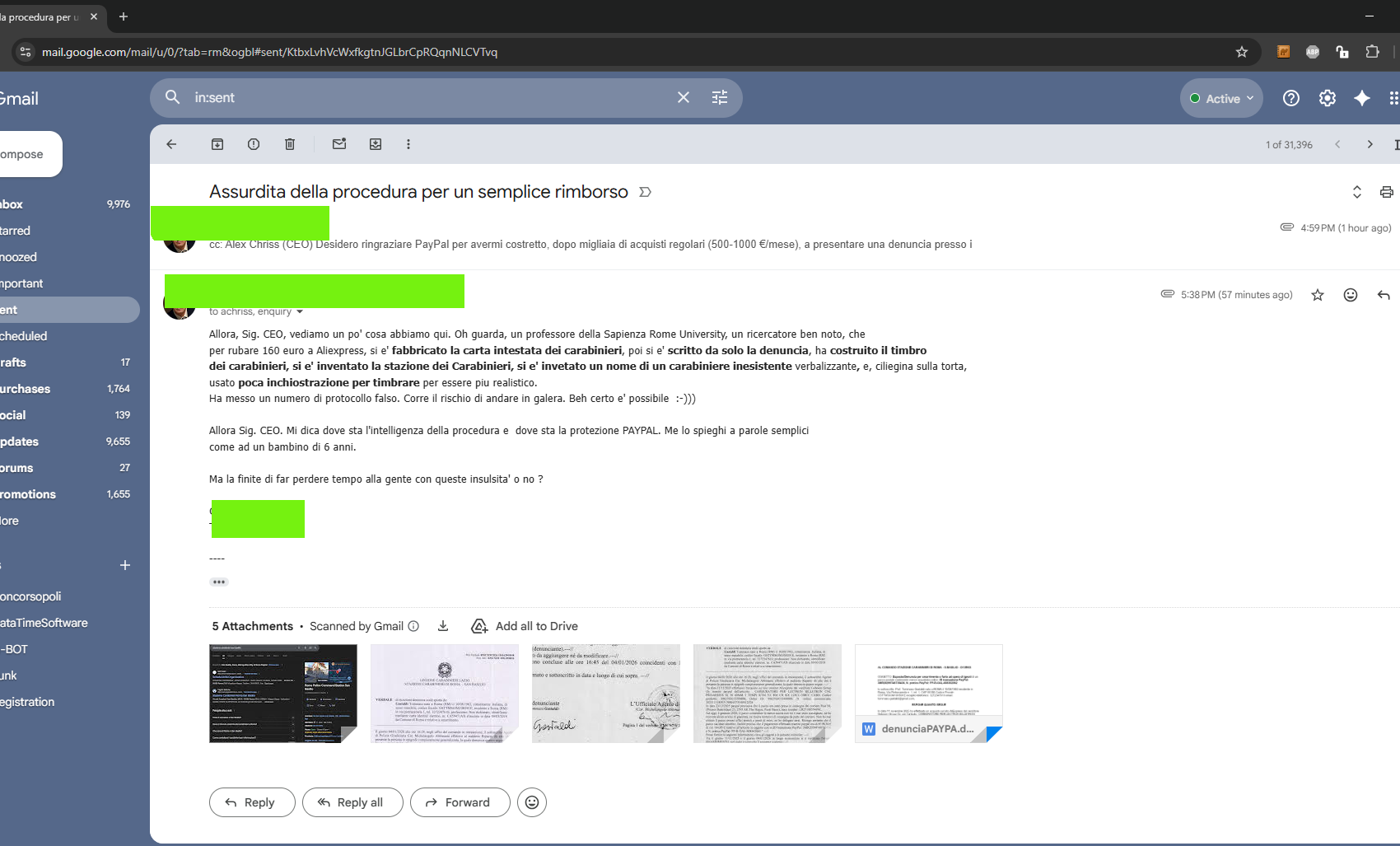Open Gmail Support help icon
Image resolution: width=1400 pixels, height=846 pixels.
pyautogui.click(x=1291, y=98)
